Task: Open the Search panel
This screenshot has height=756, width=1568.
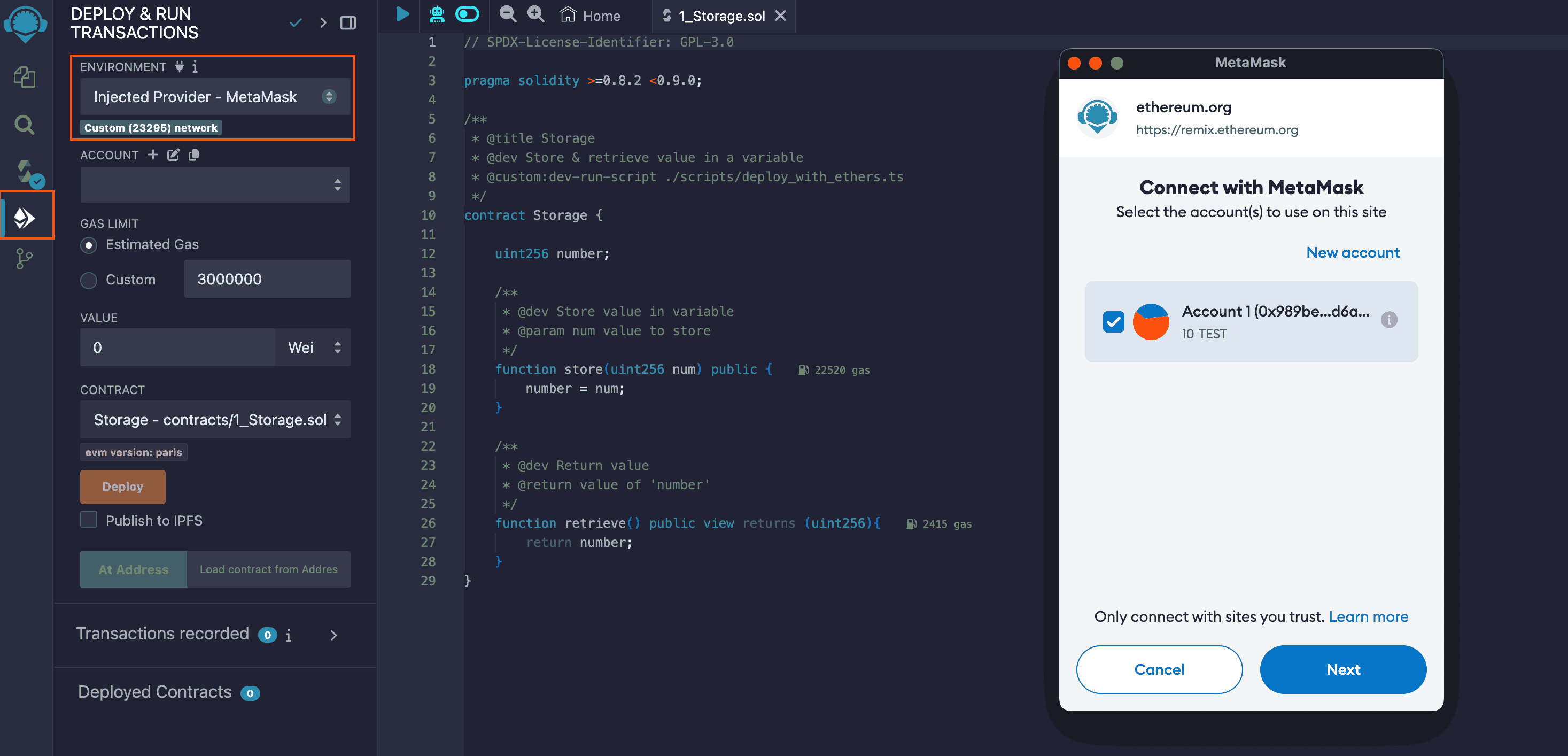Action: click(x=25, y=124)
